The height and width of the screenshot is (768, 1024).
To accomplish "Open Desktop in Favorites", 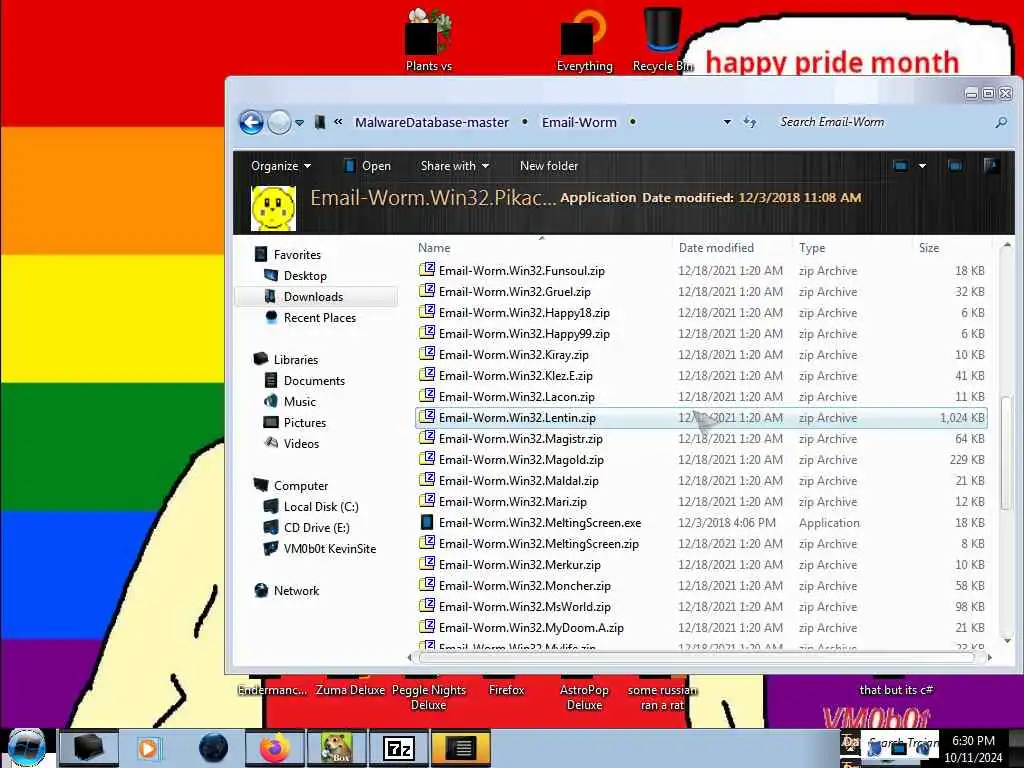I will point(305,276).
